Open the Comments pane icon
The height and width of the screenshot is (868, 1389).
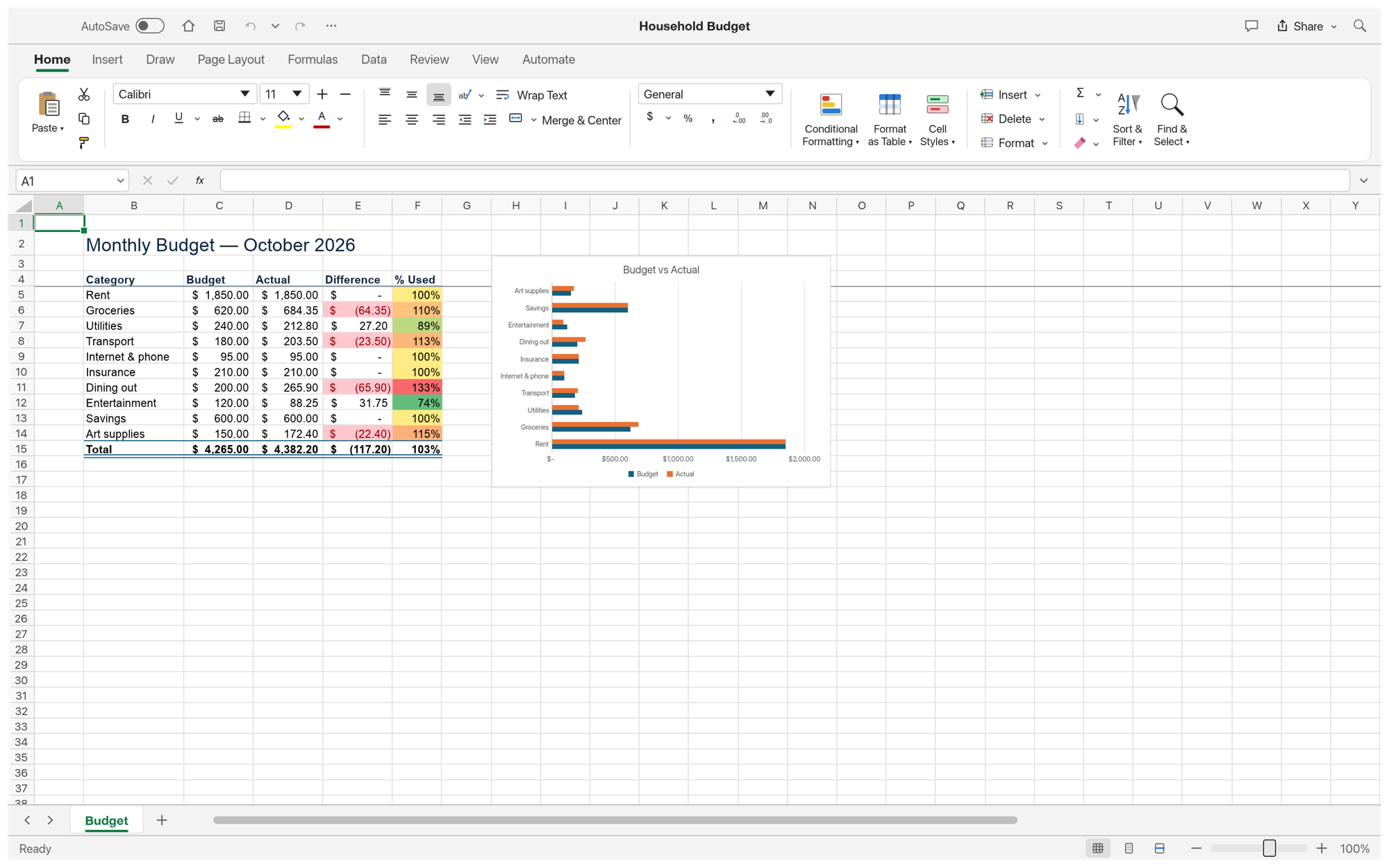1251,26
